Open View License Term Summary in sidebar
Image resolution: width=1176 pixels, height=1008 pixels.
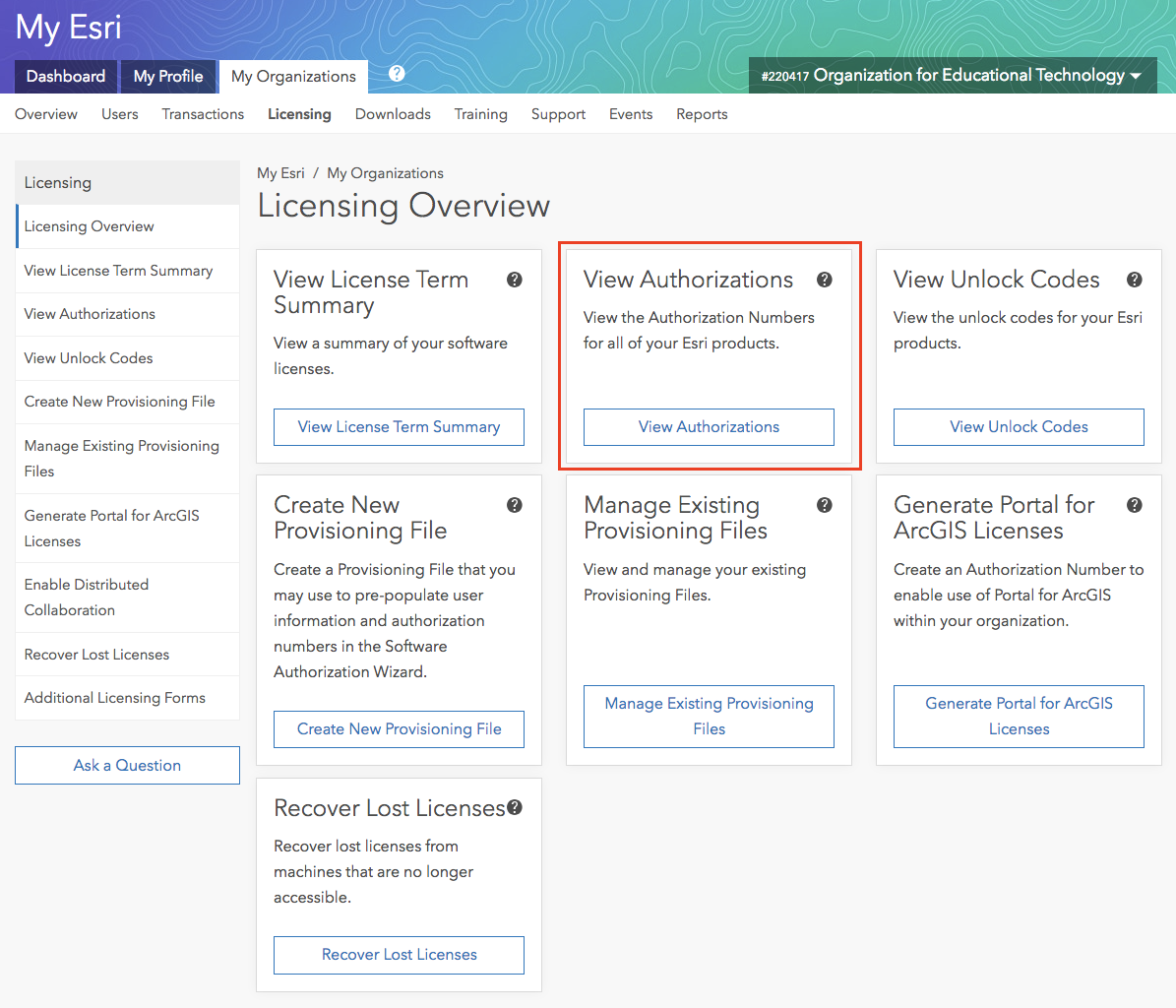click(x=128, y=271)
